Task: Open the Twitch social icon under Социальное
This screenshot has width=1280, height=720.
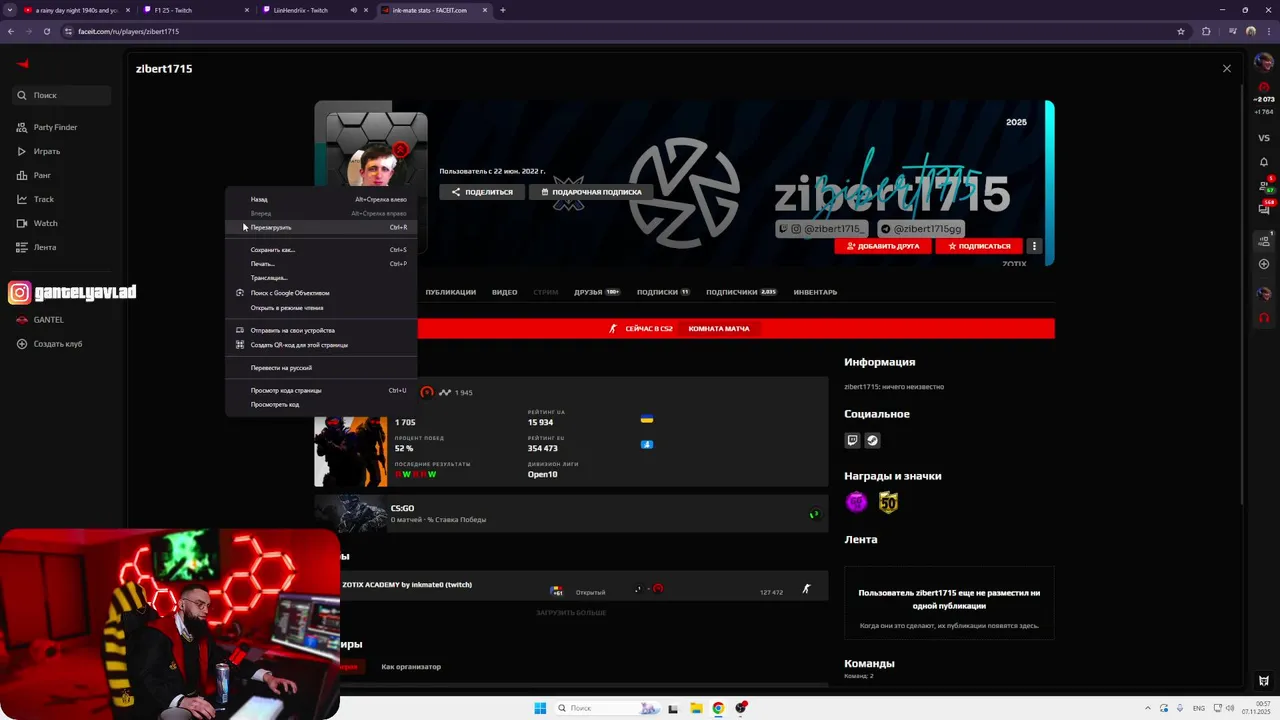Action: 853,440
